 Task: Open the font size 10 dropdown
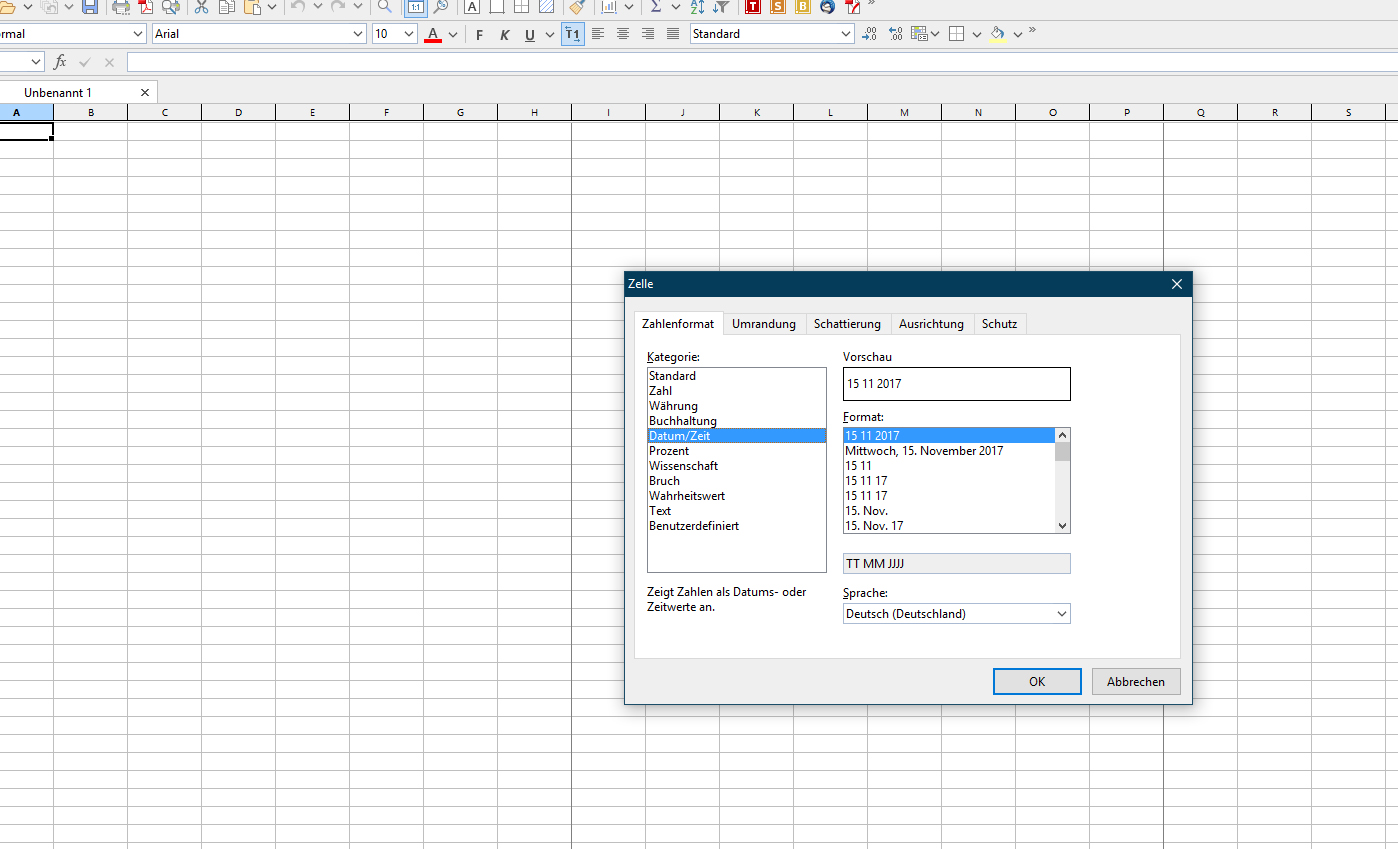pos(408,34)
